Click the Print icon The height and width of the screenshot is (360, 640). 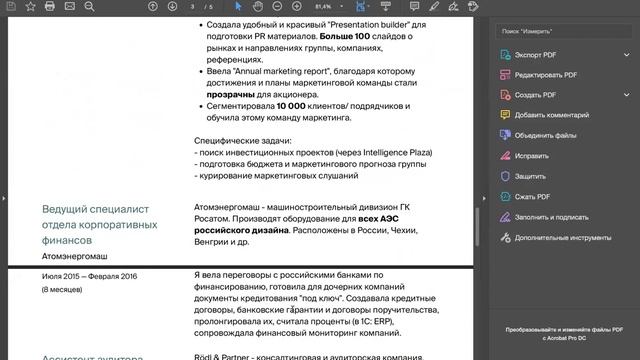pyautogui.click(x=50, y=6)
